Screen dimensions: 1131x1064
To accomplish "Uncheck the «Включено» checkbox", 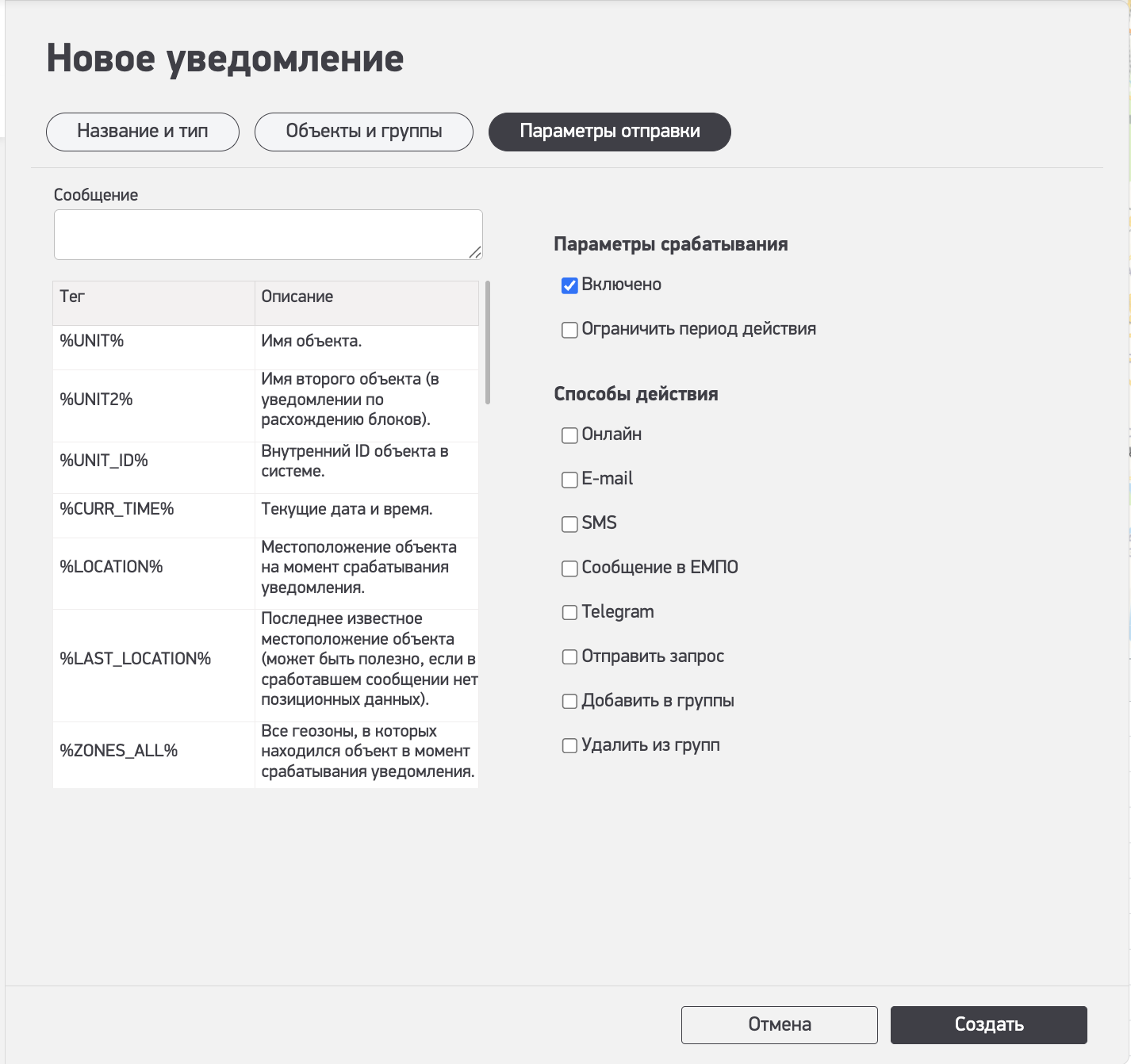I will point(569,285).
